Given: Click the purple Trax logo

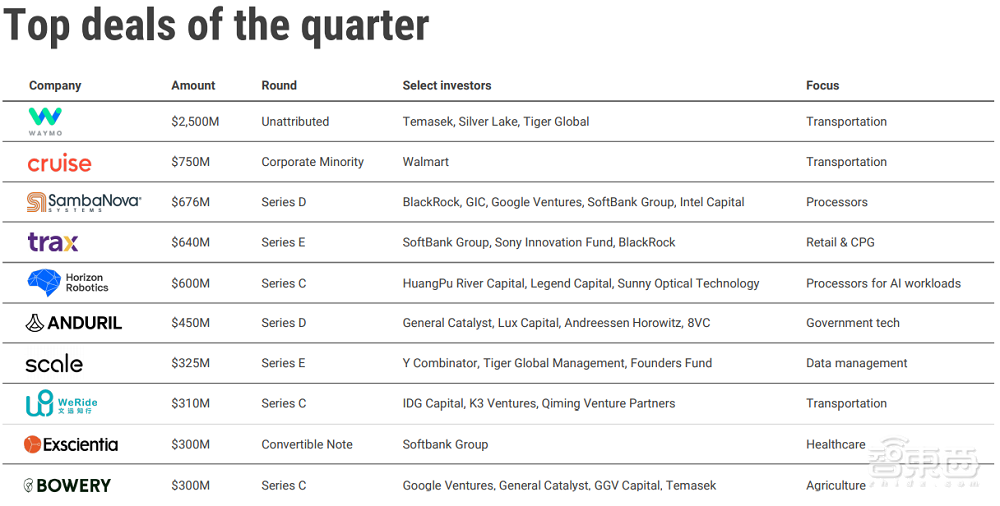Looking at the screenshot, I should point(53,242).
